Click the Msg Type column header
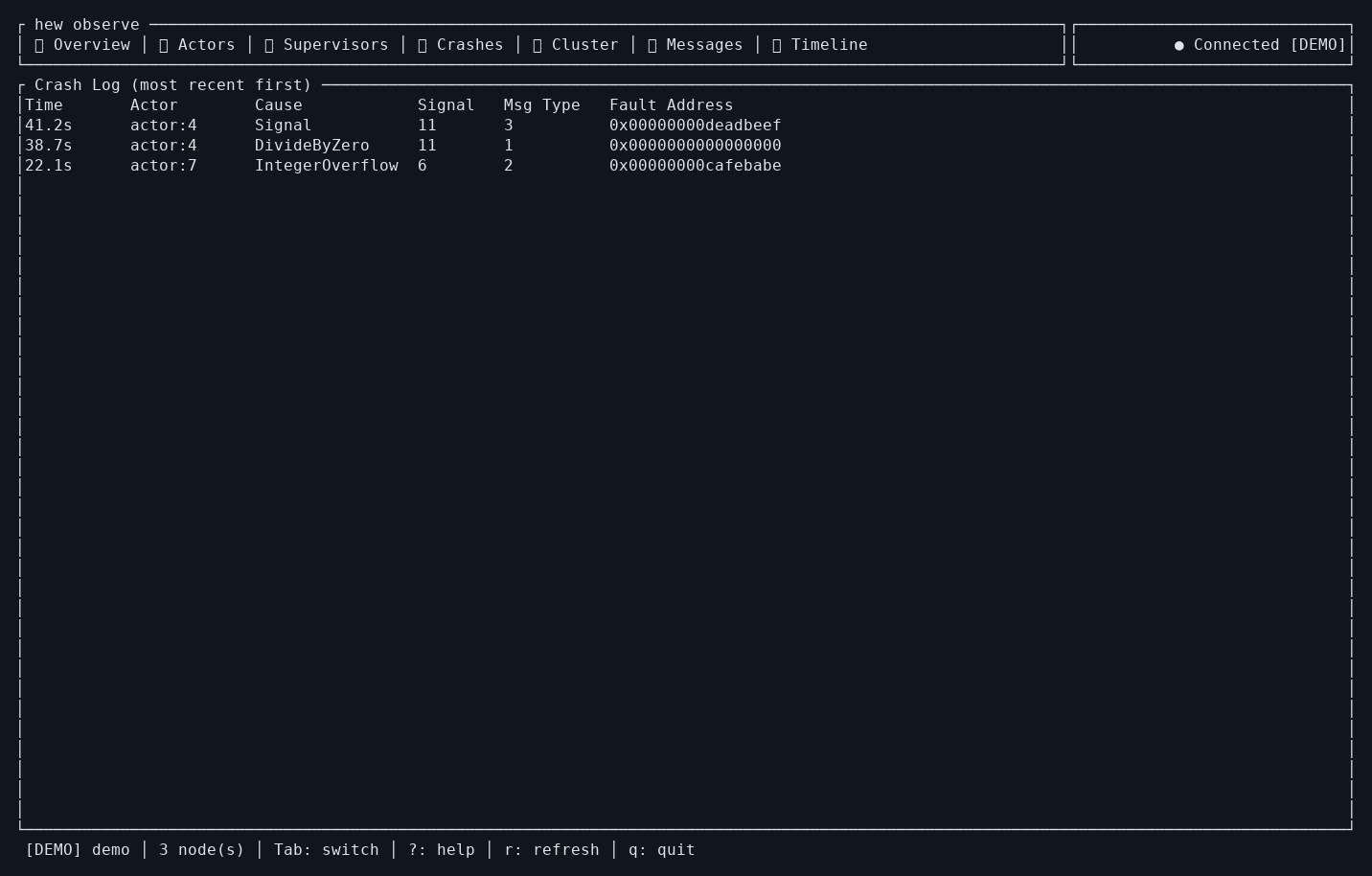The height and width of the screenshot is (876, 1372). [542, 105]
